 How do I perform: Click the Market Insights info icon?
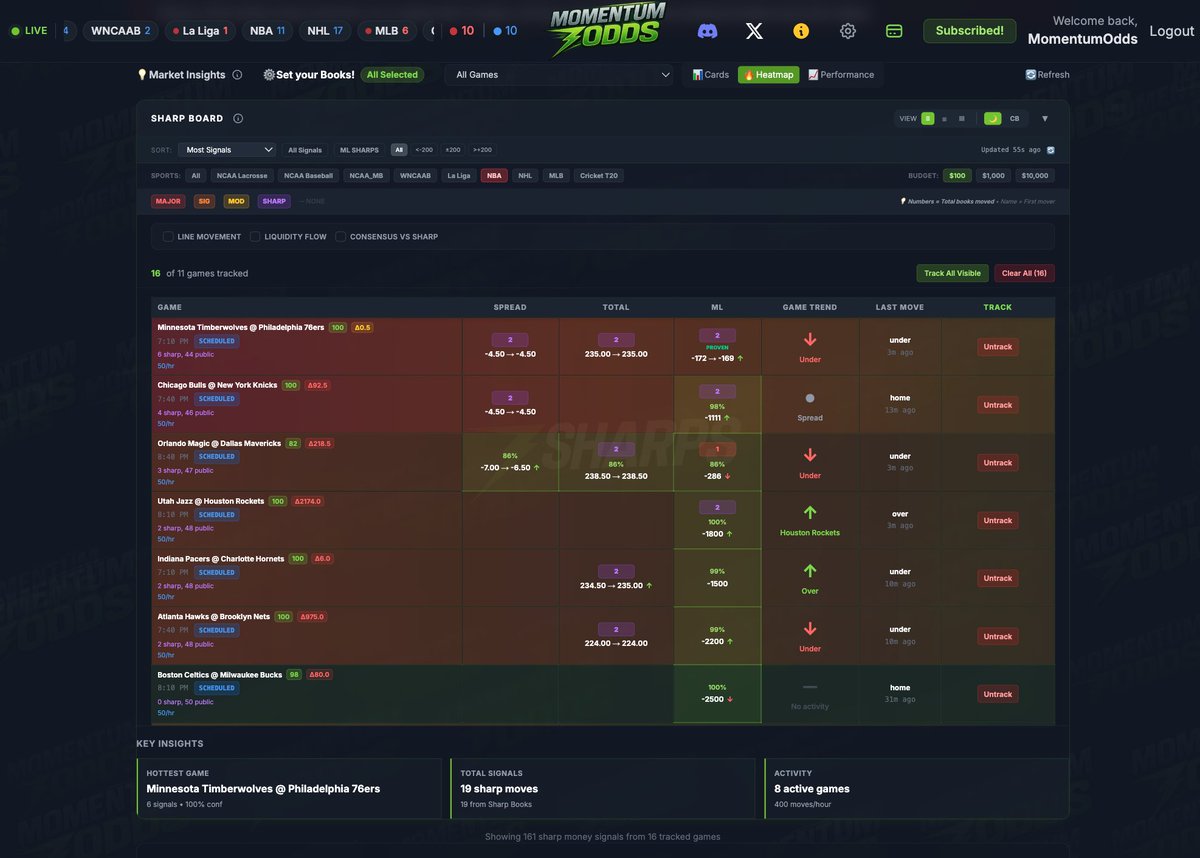(237, 75)
